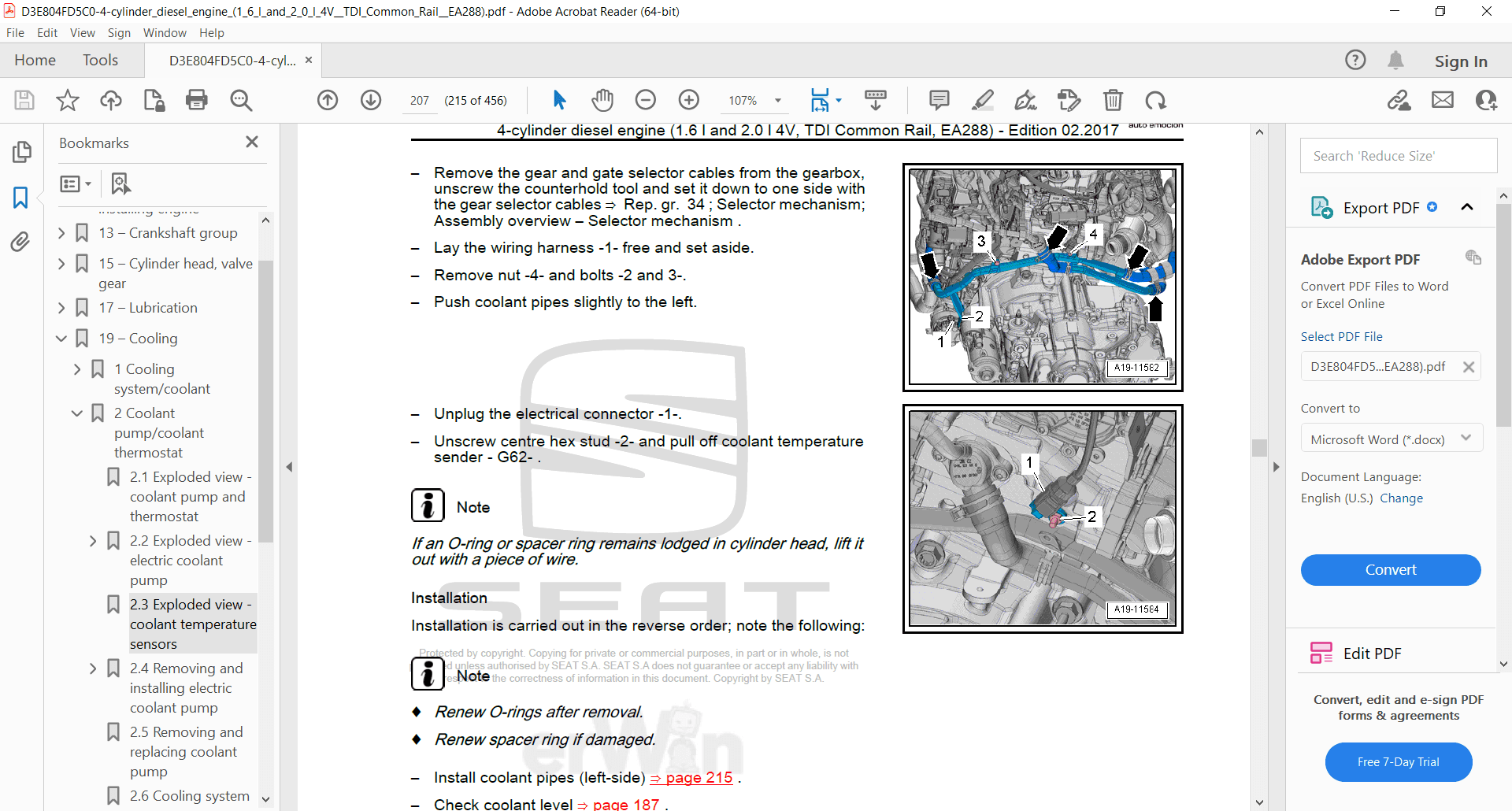Click the Print file icon
This screenshot has width=1512, height=811.
[x=197, y=100]
